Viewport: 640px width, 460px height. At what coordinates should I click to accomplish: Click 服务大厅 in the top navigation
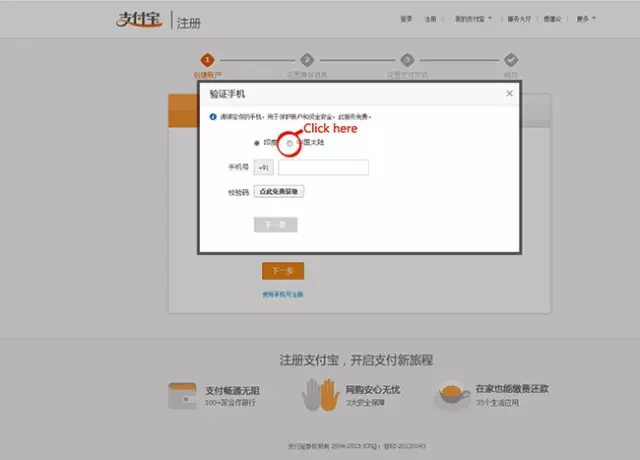(x=519, y=19)
